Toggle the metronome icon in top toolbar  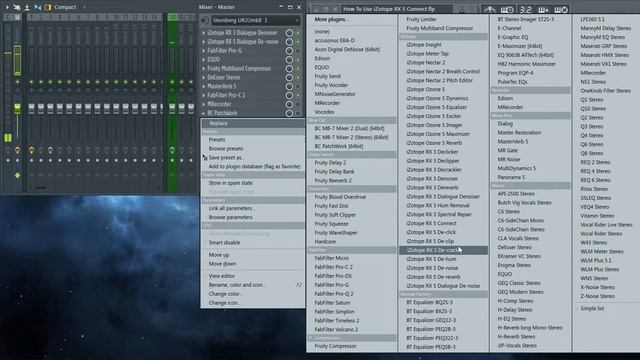point(489,9)
